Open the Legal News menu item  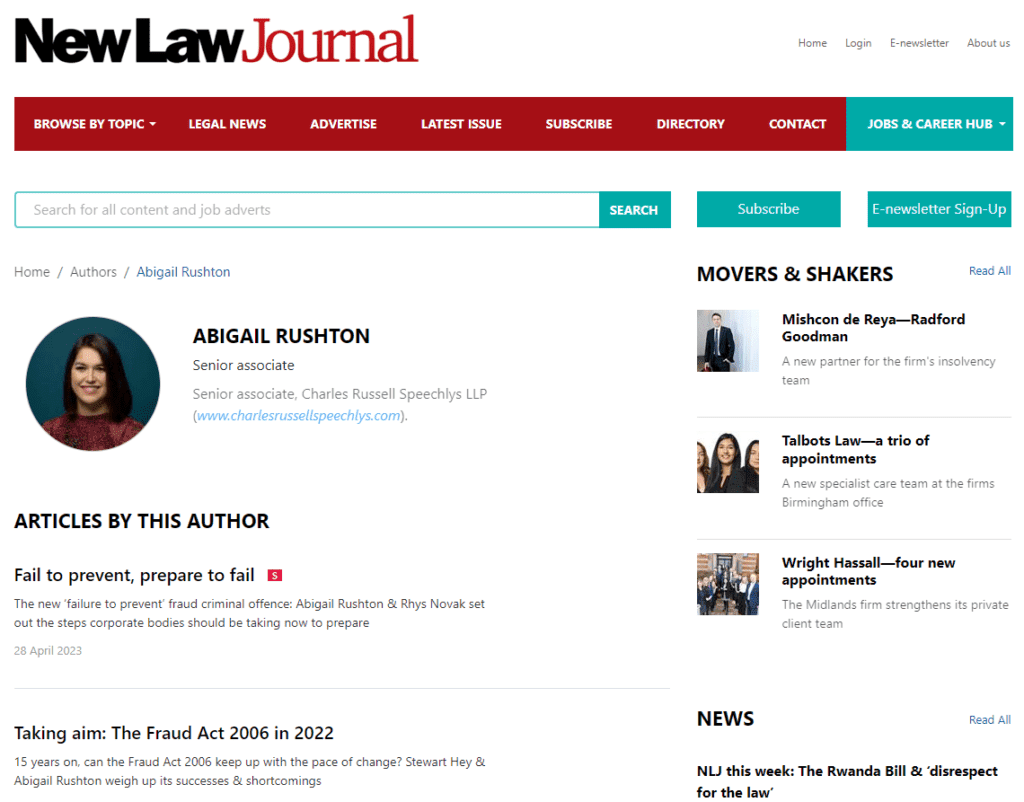(227, 124)
